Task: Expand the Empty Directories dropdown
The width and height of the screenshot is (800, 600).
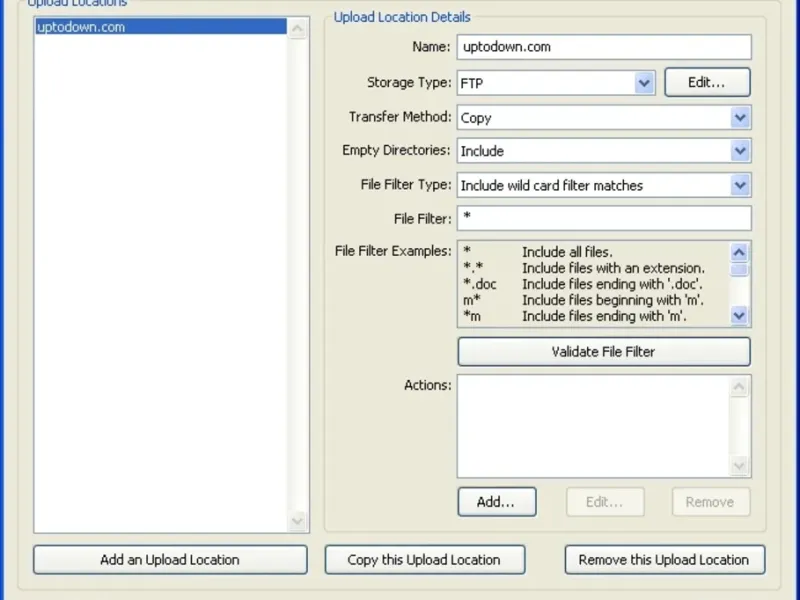Action: pos(740,151)
